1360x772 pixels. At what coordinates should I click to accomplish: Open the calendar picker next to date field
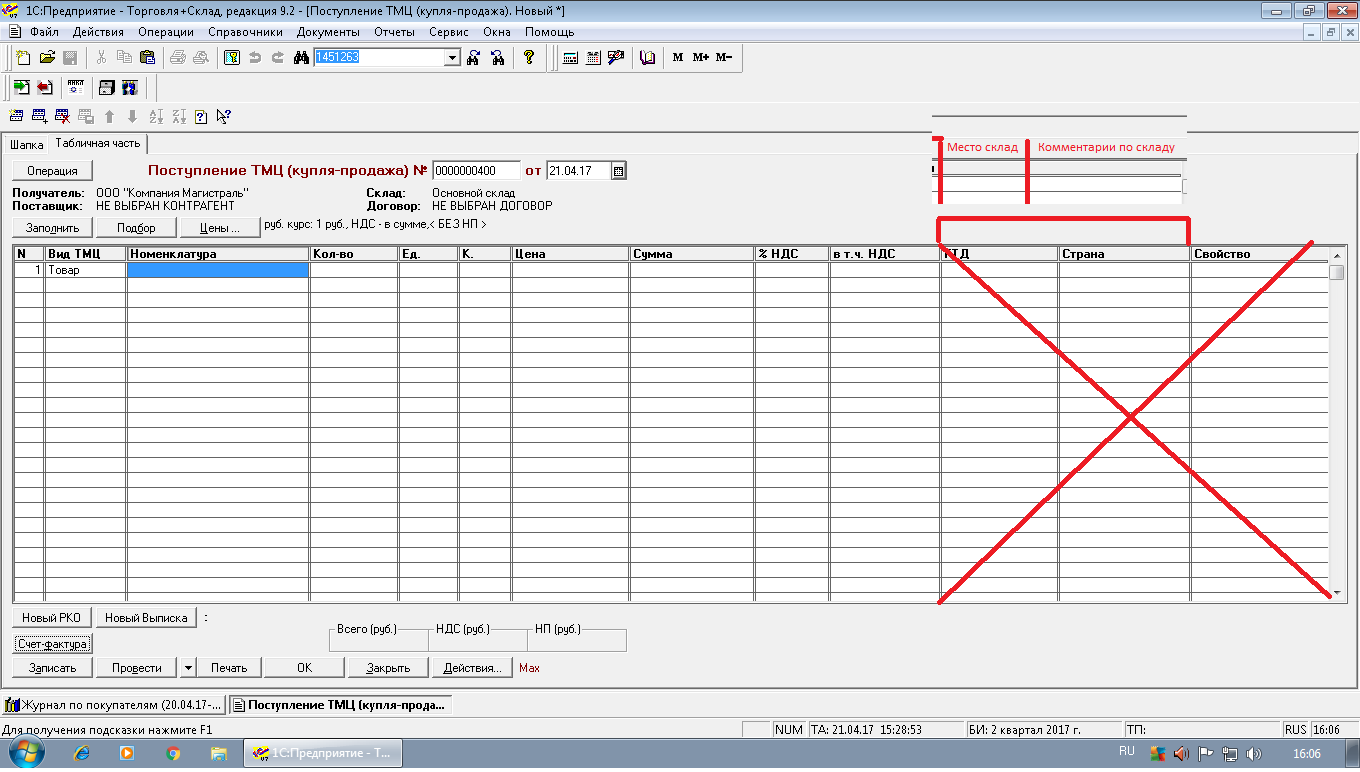point(618,171)
